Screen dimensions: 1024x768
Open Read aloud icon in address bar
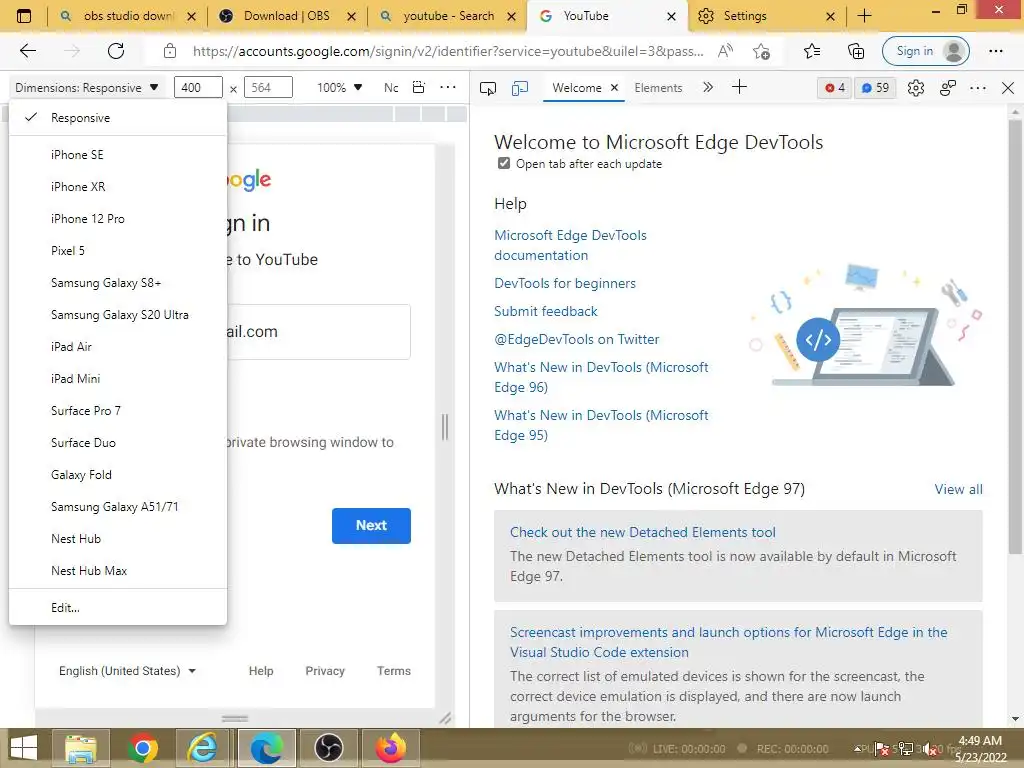725,51
